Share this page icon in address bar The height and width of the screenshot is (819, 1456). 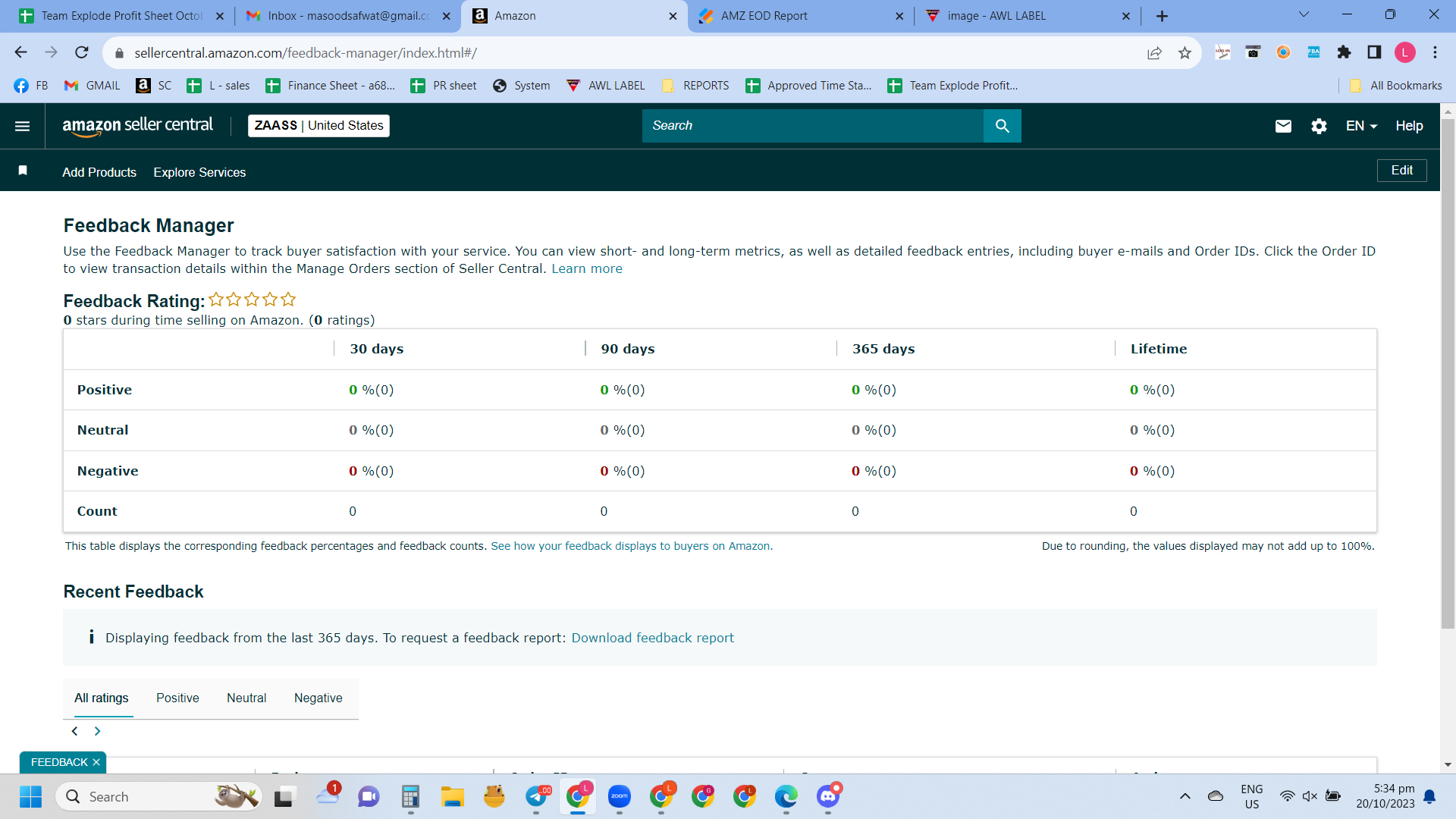tap(1154, 52)
